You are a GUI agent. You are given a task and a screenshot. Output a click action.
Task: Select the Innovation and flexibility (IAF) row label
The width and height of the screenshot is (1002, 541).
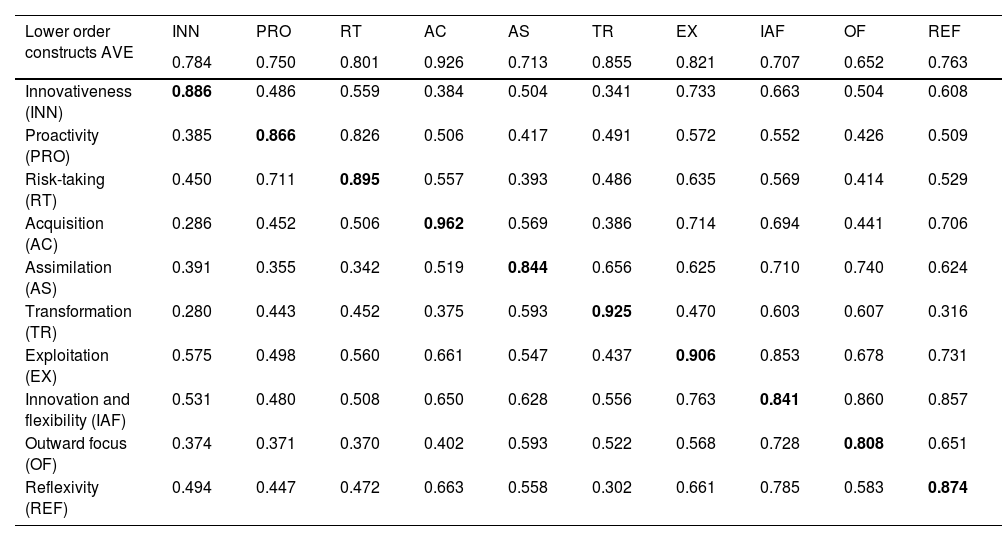pyautogui.click(x=77, y=409)
